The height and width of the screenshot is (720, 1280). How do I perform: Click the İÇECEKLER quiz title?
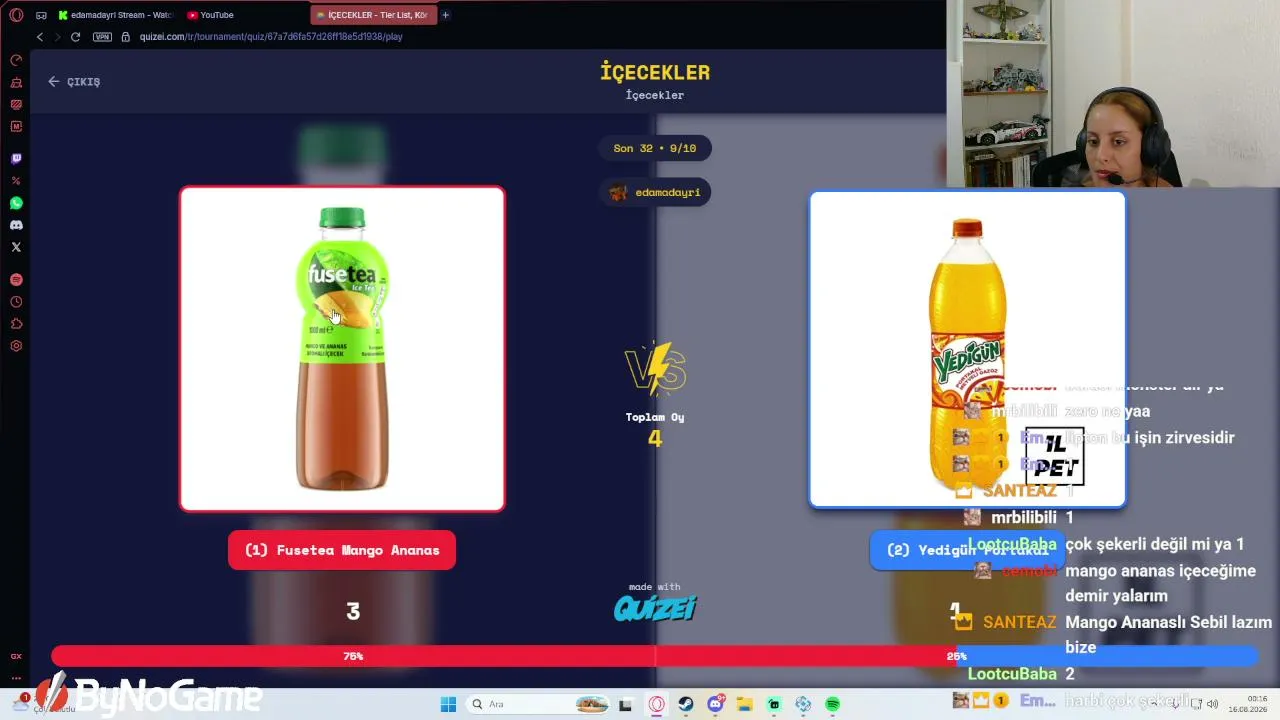(x=655, y=72)
